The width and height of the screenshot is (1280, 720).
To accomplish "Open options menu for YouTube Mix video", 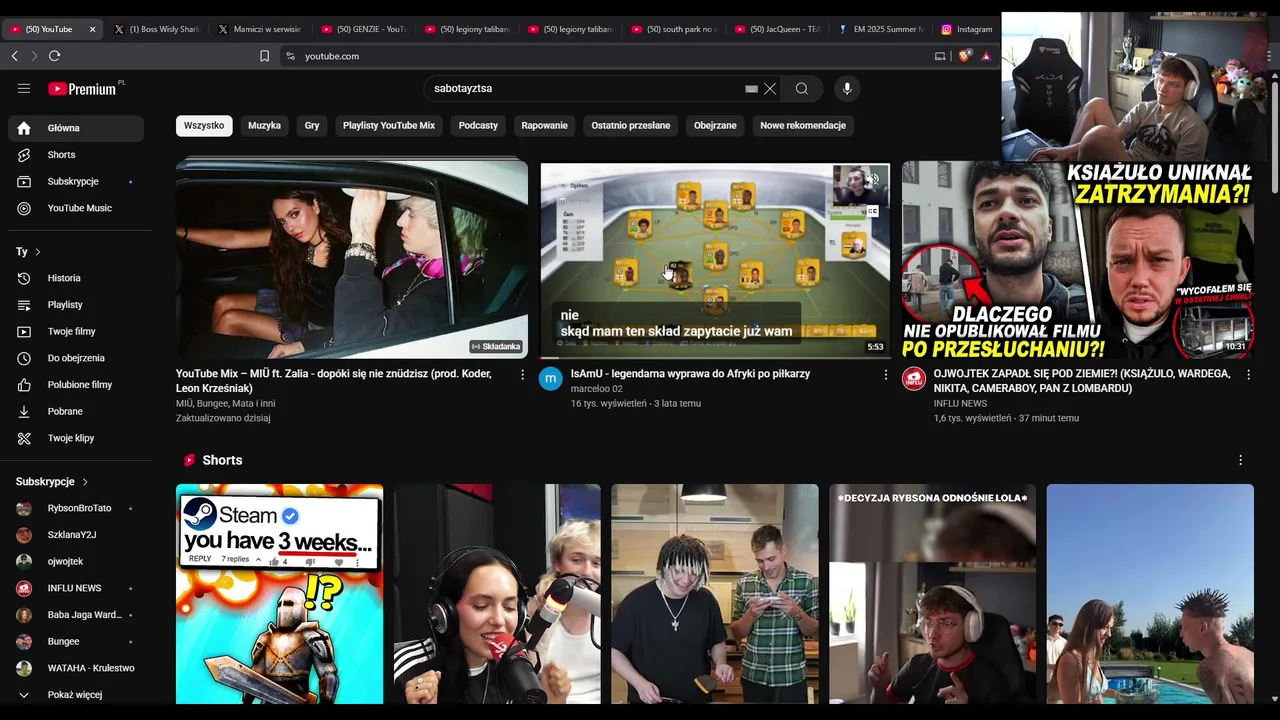I will point(522,374).
